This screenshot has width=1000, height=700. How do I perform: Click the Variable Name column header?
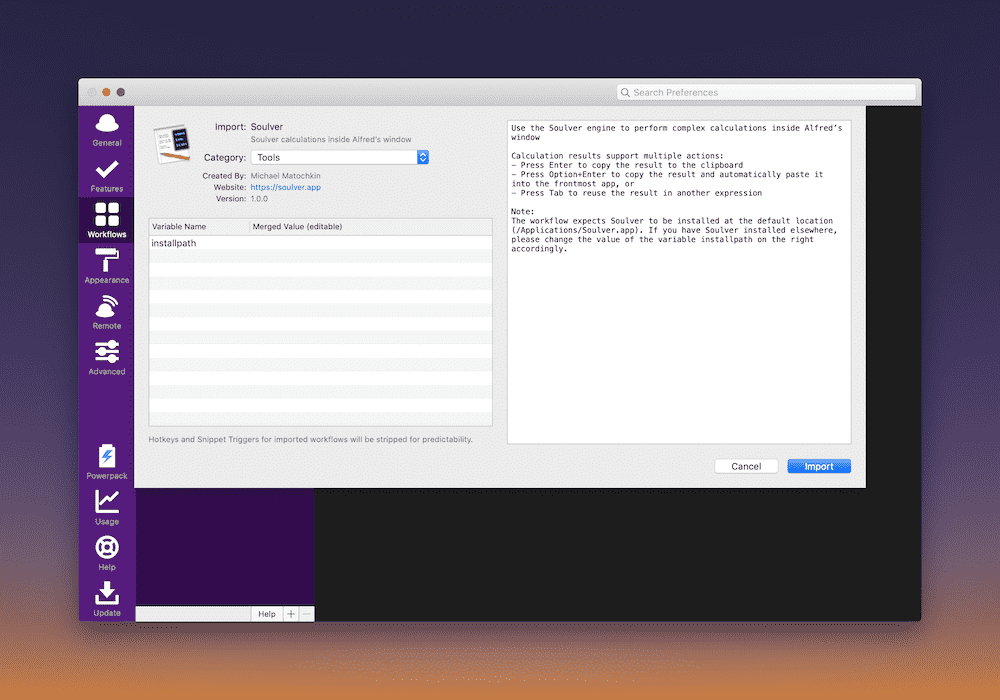(199, 226)
